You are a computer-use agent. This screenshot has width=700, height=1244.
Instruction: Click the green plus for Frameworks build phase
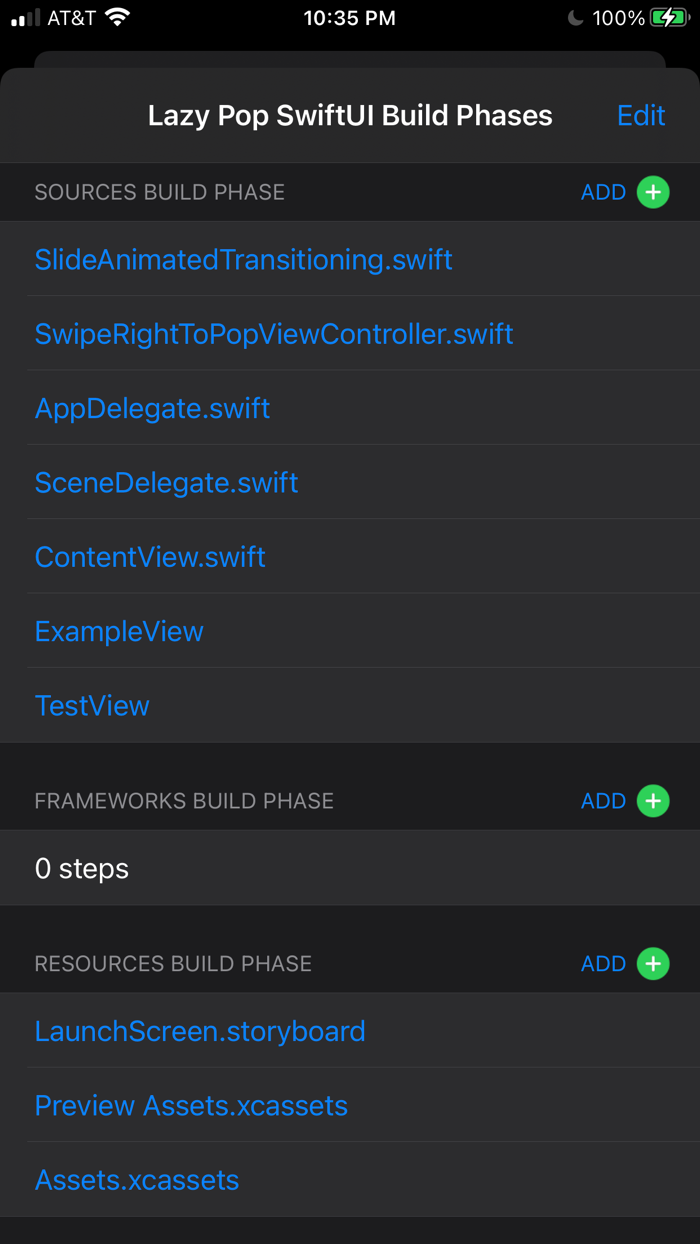pyautogui.click(x=653, y=801)
